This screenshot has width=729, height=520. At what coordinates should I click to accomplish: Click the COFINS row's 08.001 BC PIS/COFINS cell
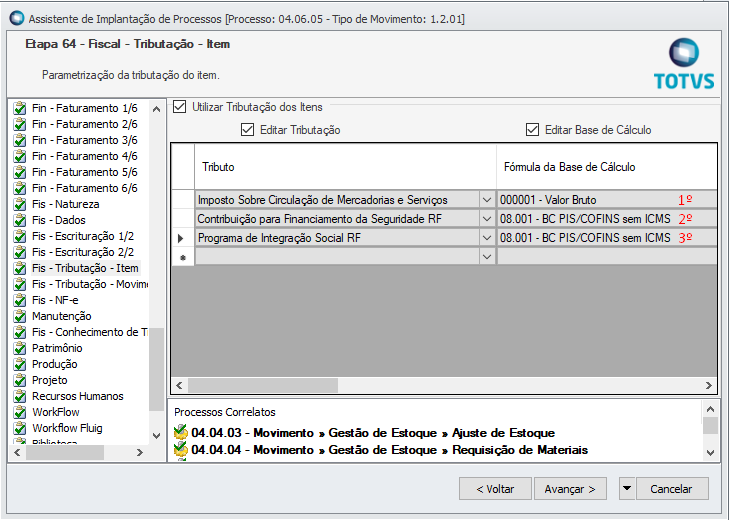pos(607,219)
